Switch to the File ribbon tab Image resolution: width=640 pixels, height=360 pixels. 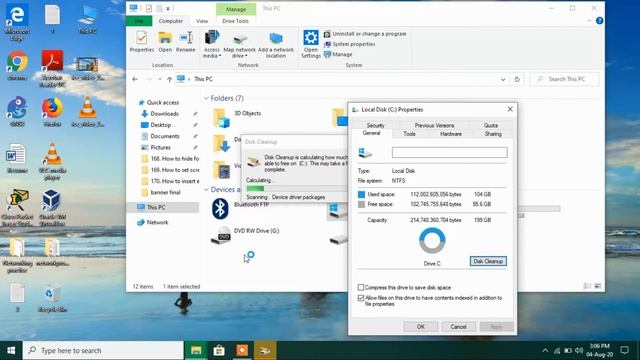(x=139, y=21)
